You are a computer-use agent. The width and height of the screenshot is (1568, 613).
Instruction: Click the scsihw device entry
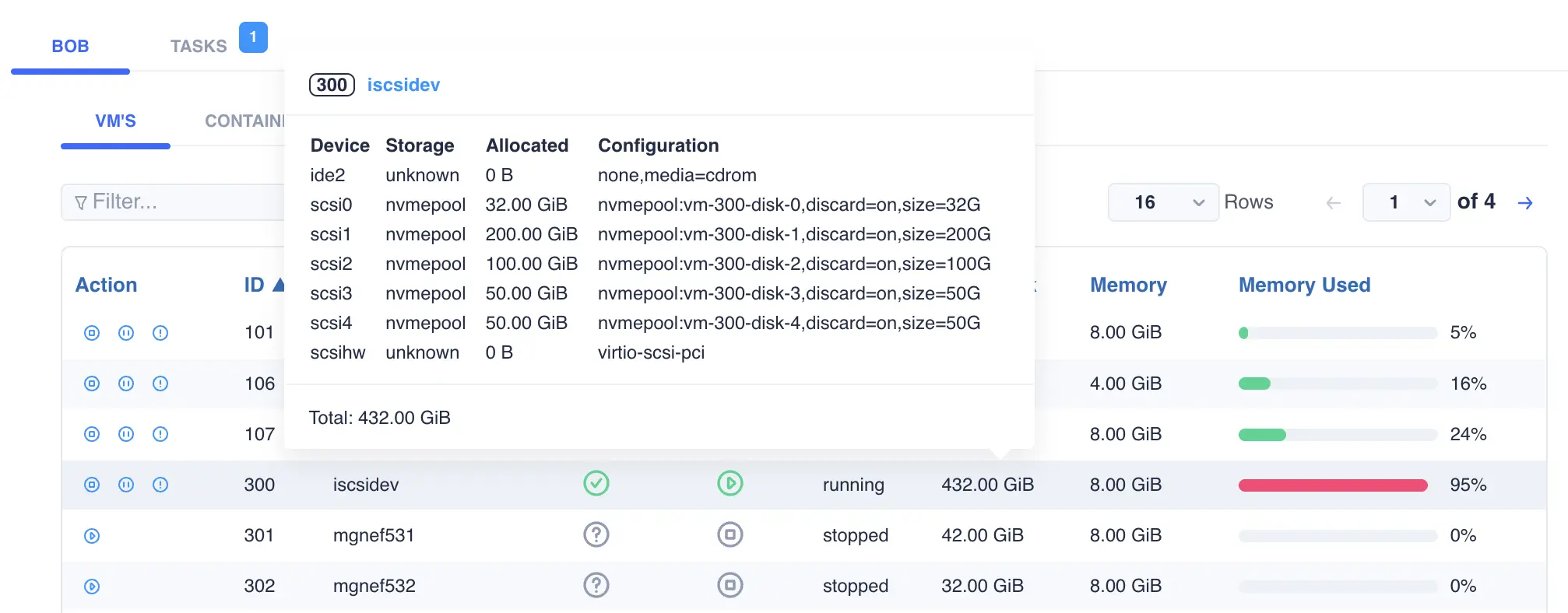338,352
